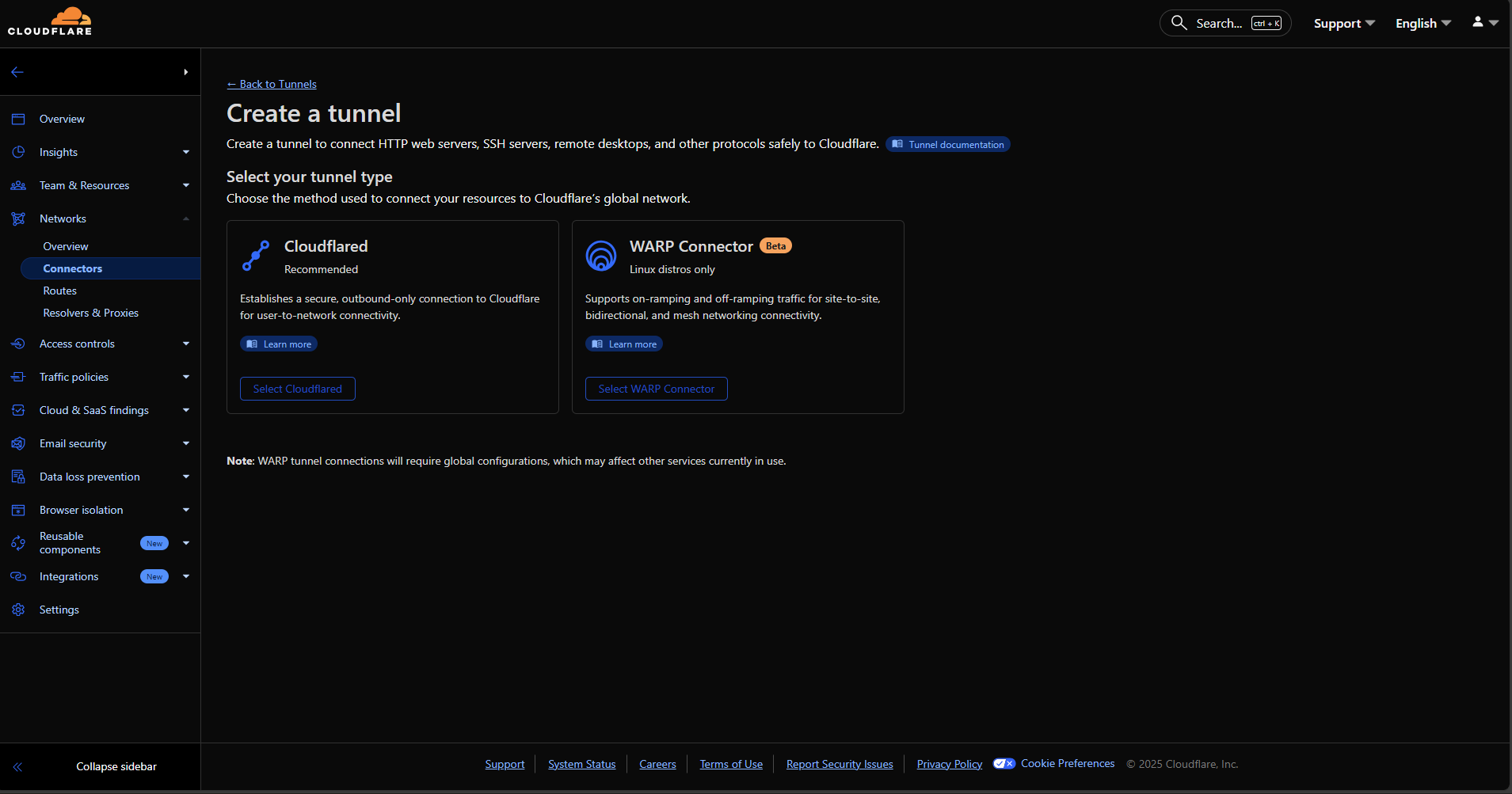Screen dimensions: 1512x794
Task: Open the Terms of Use link
Action: (731, 764)
